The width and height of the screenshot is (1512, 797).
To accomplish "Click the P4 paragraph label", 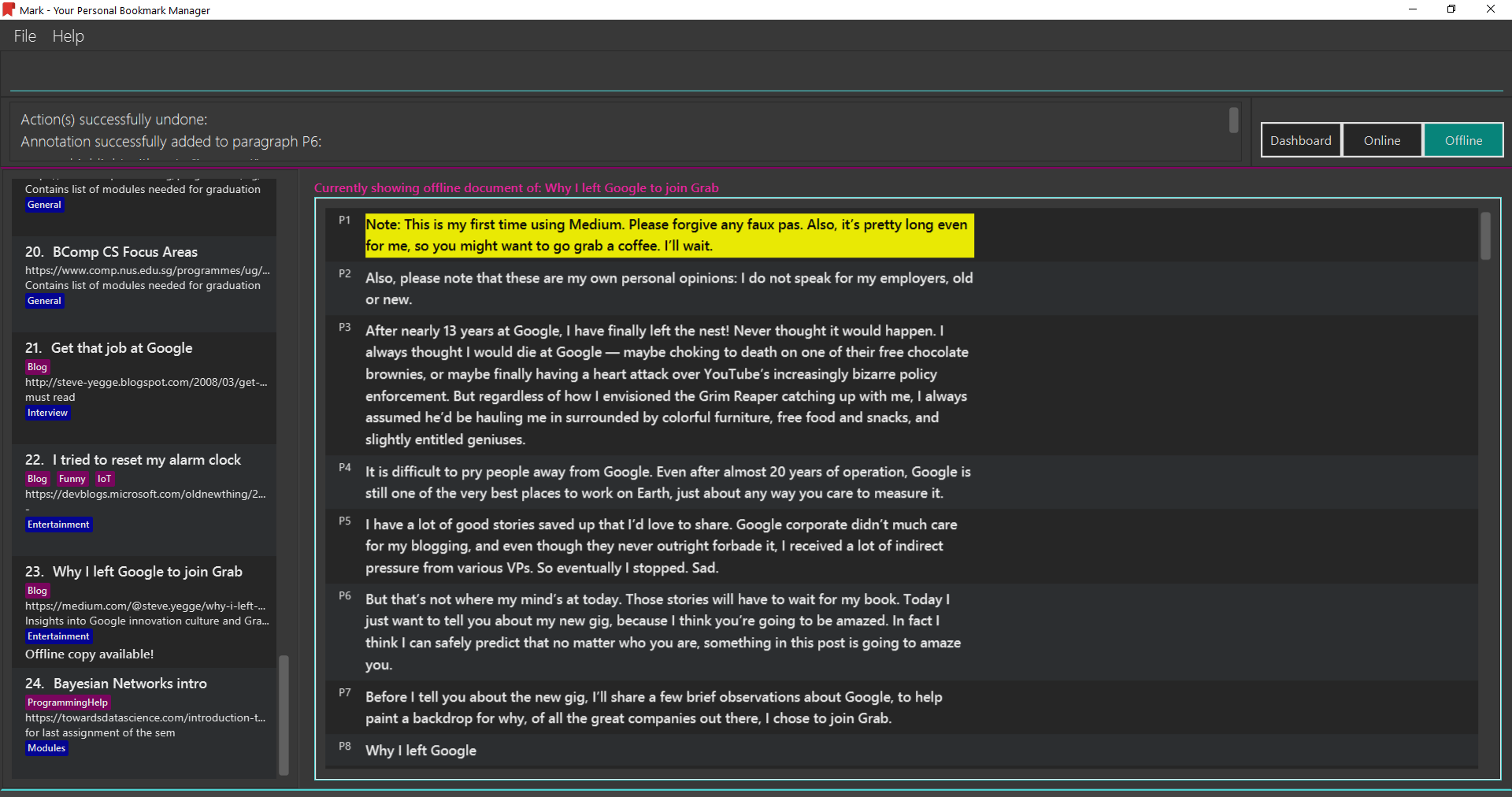I will point(345,468).
